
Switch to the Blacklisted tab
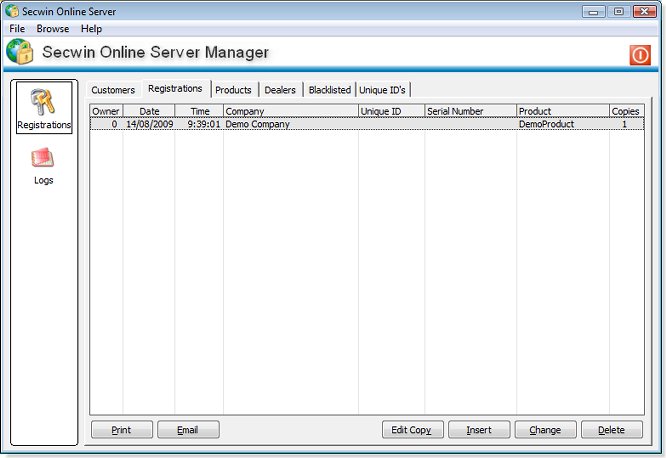coord(329,90)
